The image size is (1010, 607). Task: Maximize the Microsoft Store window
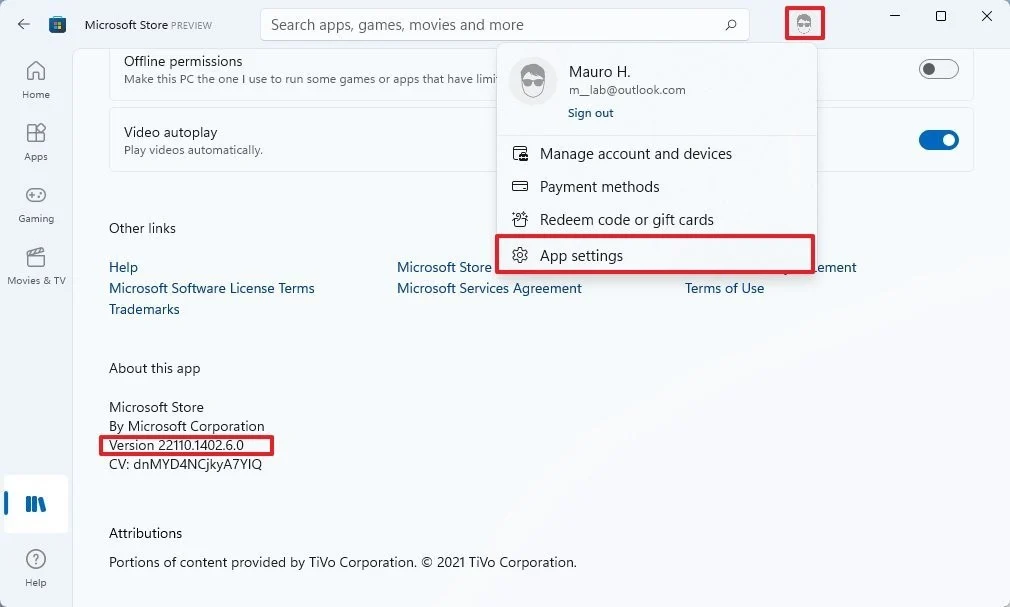coord(941,16)
